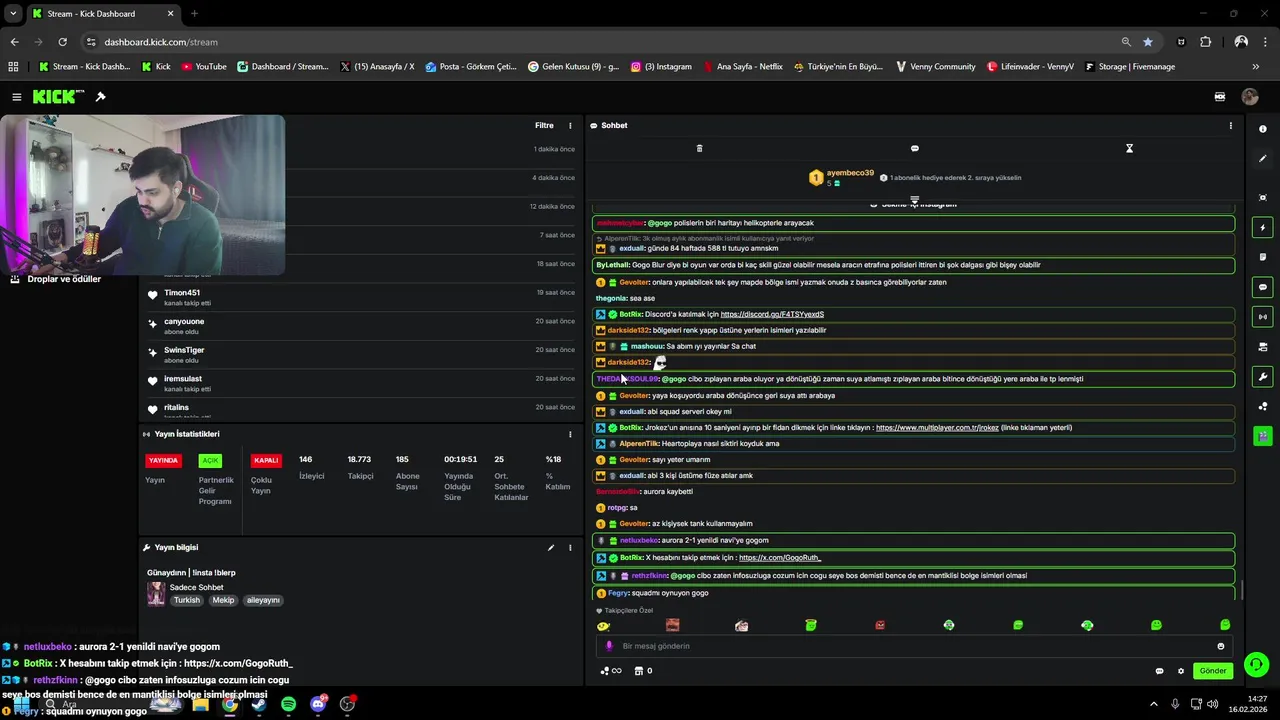The image size is (1280, 720).
Task: Open Steam from Windows taskbar
Action: 259,704
